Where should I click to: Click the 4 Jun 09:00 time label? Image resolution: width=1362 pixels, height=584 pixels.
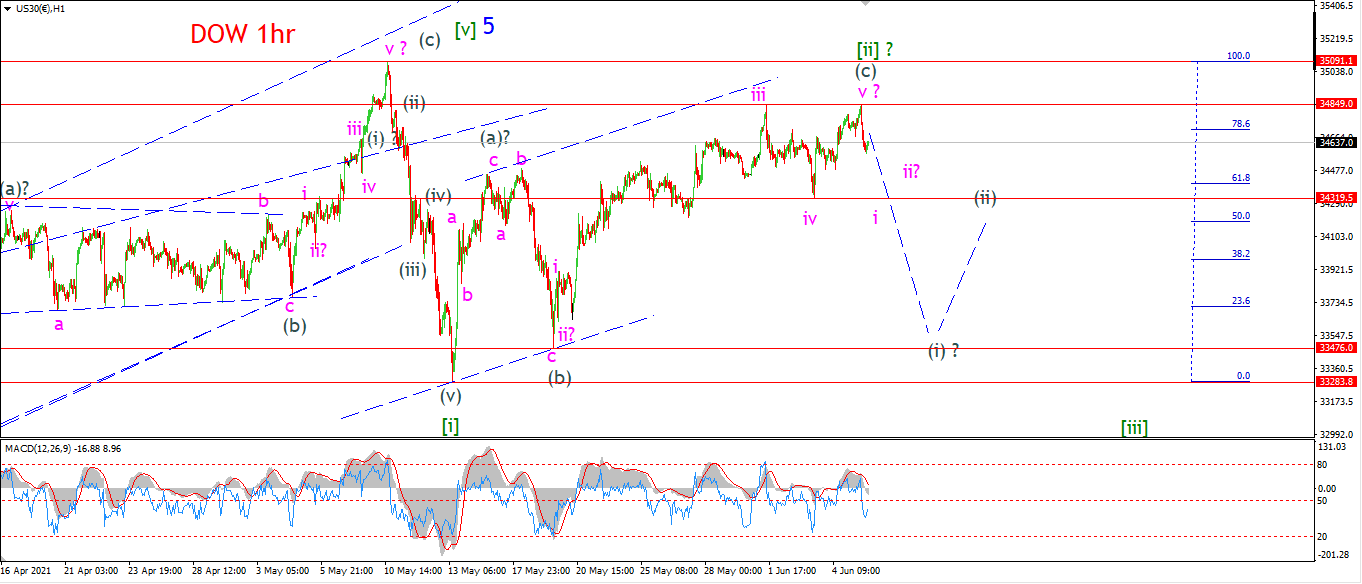856,571
